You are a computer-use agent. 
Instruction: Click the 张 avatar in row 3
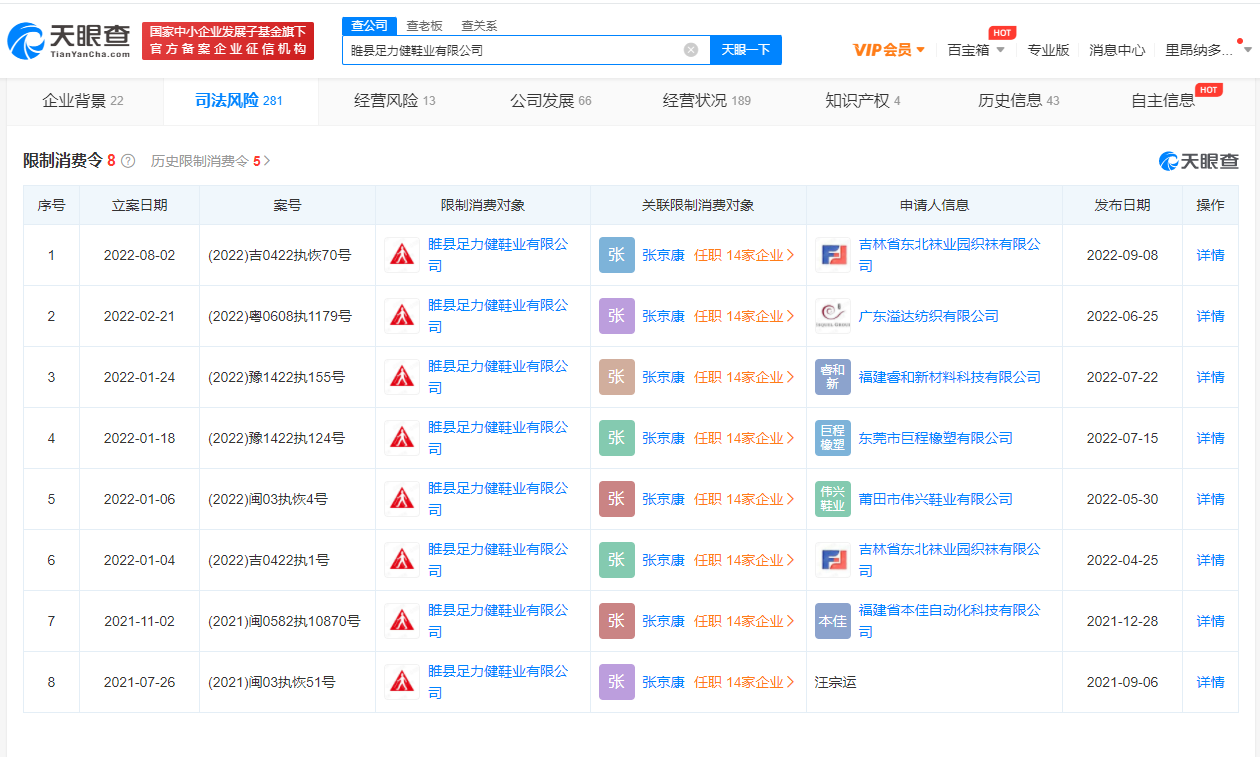click(616, 377)
